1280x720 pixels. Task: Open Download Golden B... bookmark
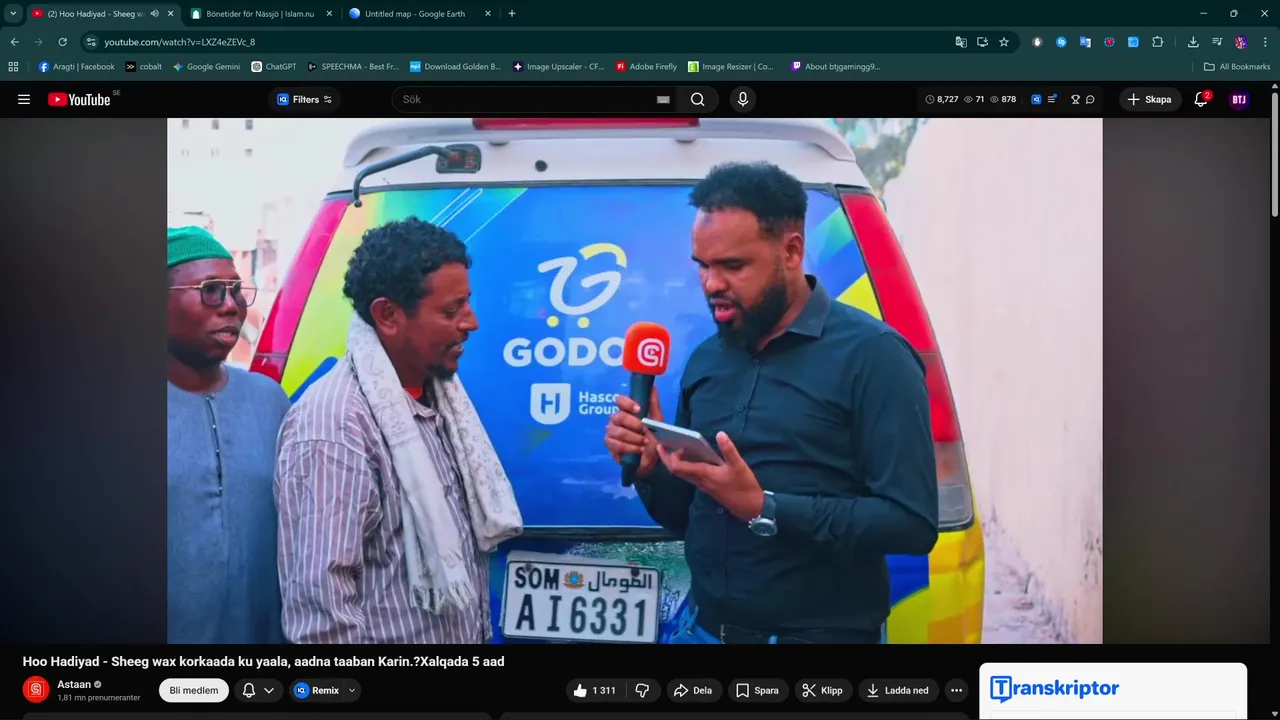coord(456,67)
